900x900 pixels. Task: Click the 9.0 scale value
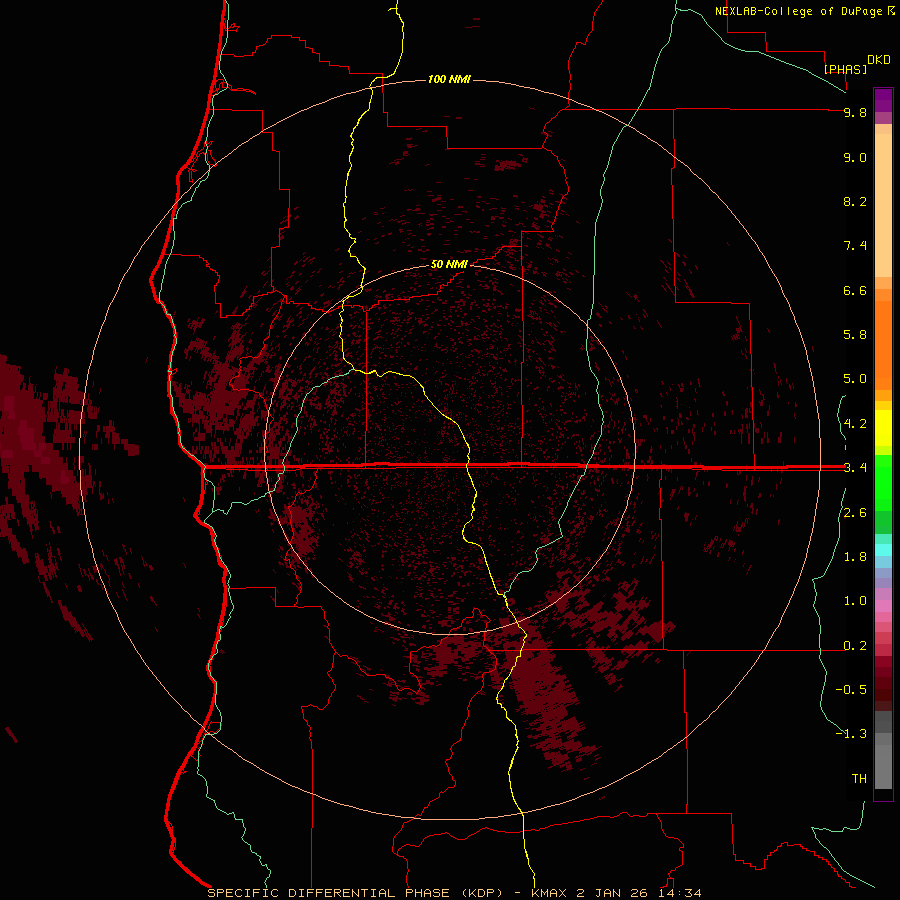coord(855,157)
